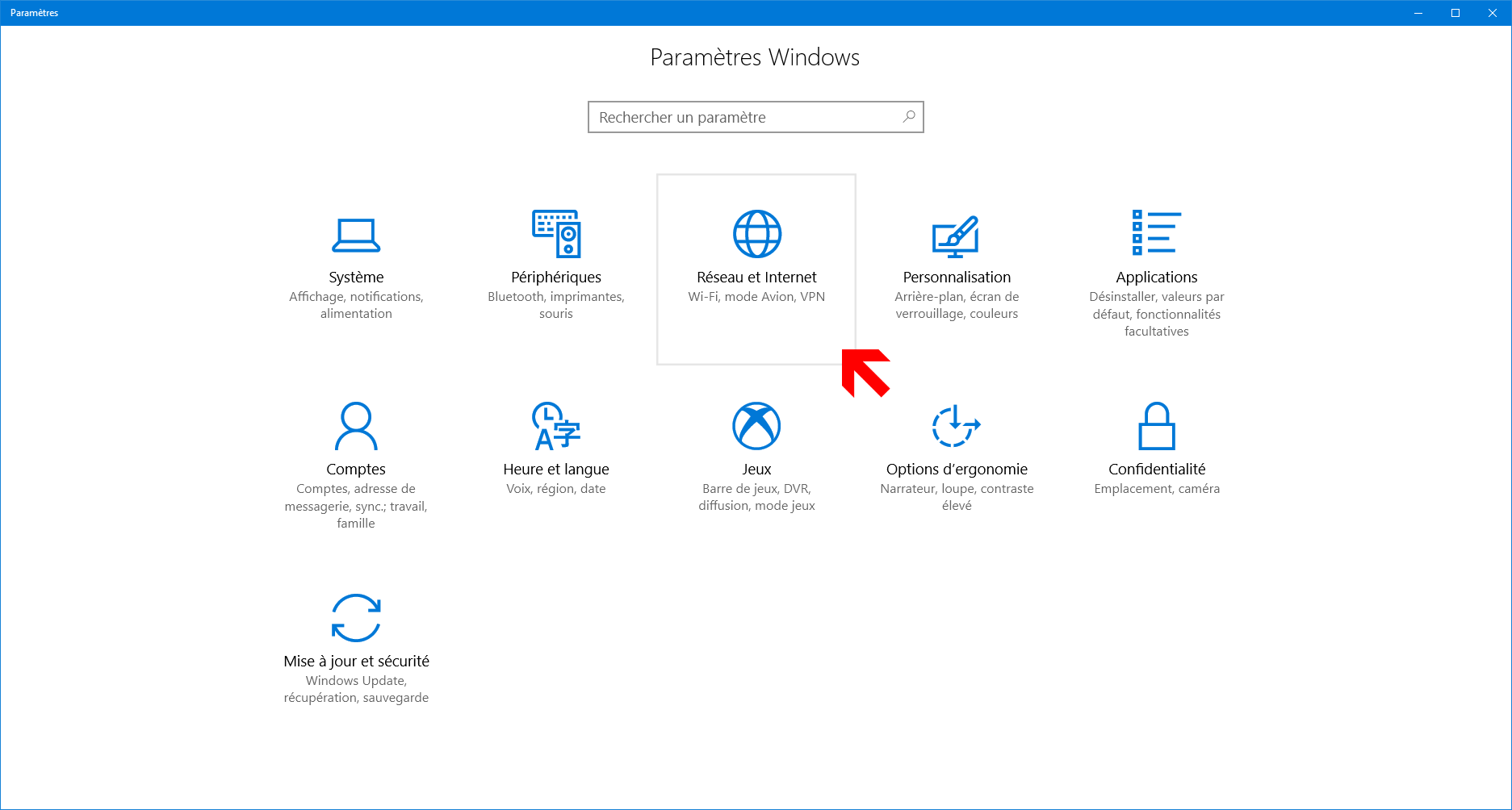The height and width of the screenshot is (810, 1512).
Task: Open the Applications list icon
Action: (1157, 233)
